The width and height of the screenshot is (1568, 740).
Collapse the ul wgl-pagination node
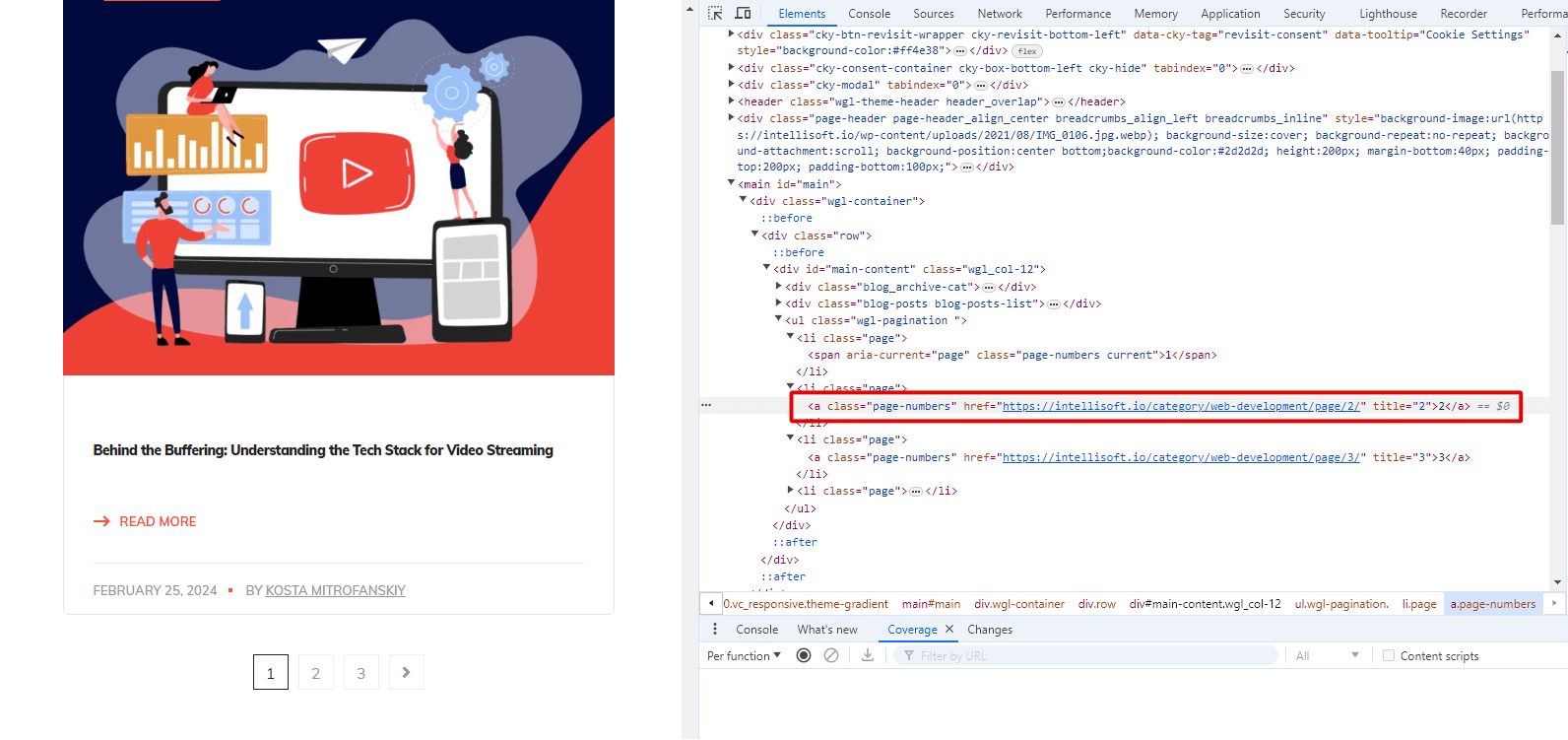click(778, 318)
